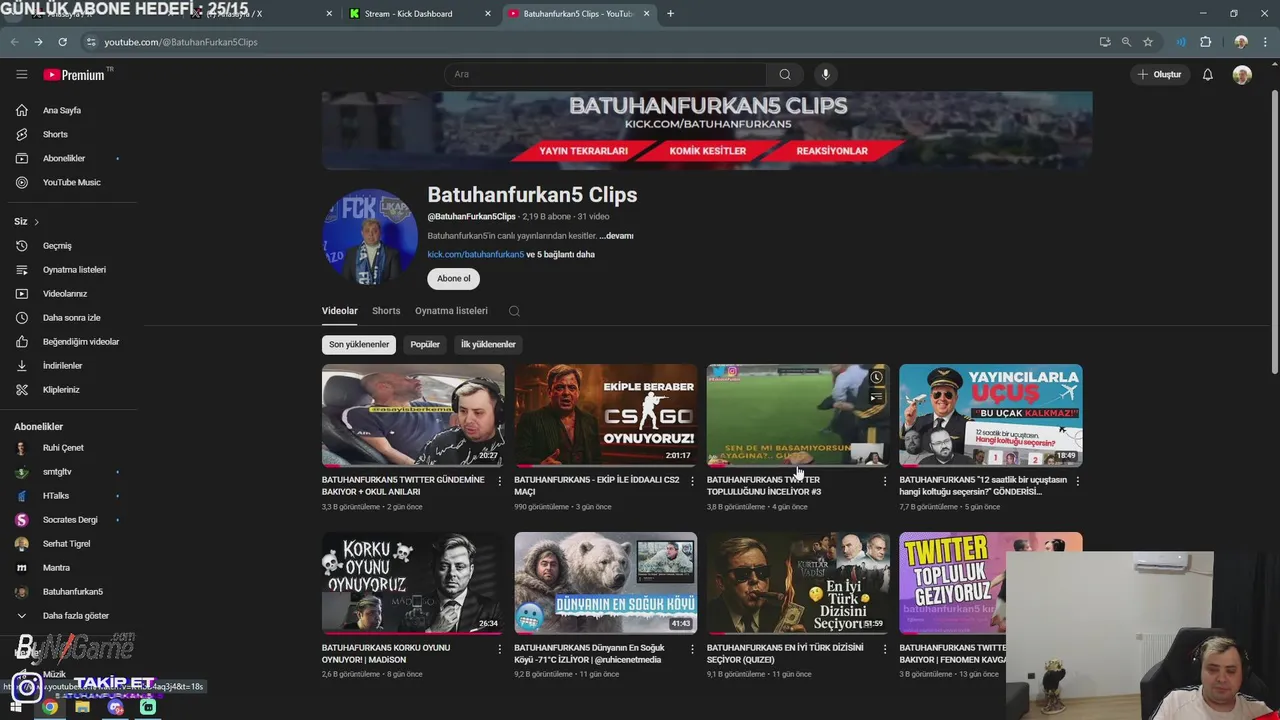The width and height of the screenshot is (1280, 720).
Task: Click the Ara search field
Action: (x=605, y=74)
